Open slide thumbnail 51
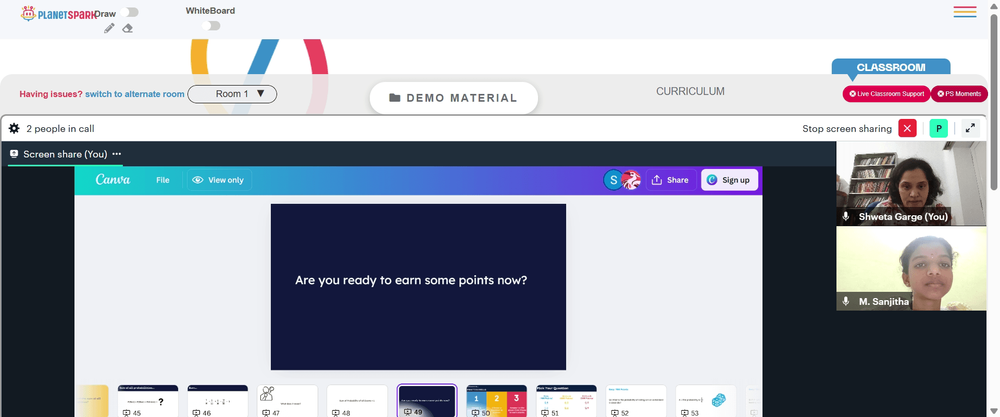The height and width of the screenshot is (417, 1000). coord(566,400)
